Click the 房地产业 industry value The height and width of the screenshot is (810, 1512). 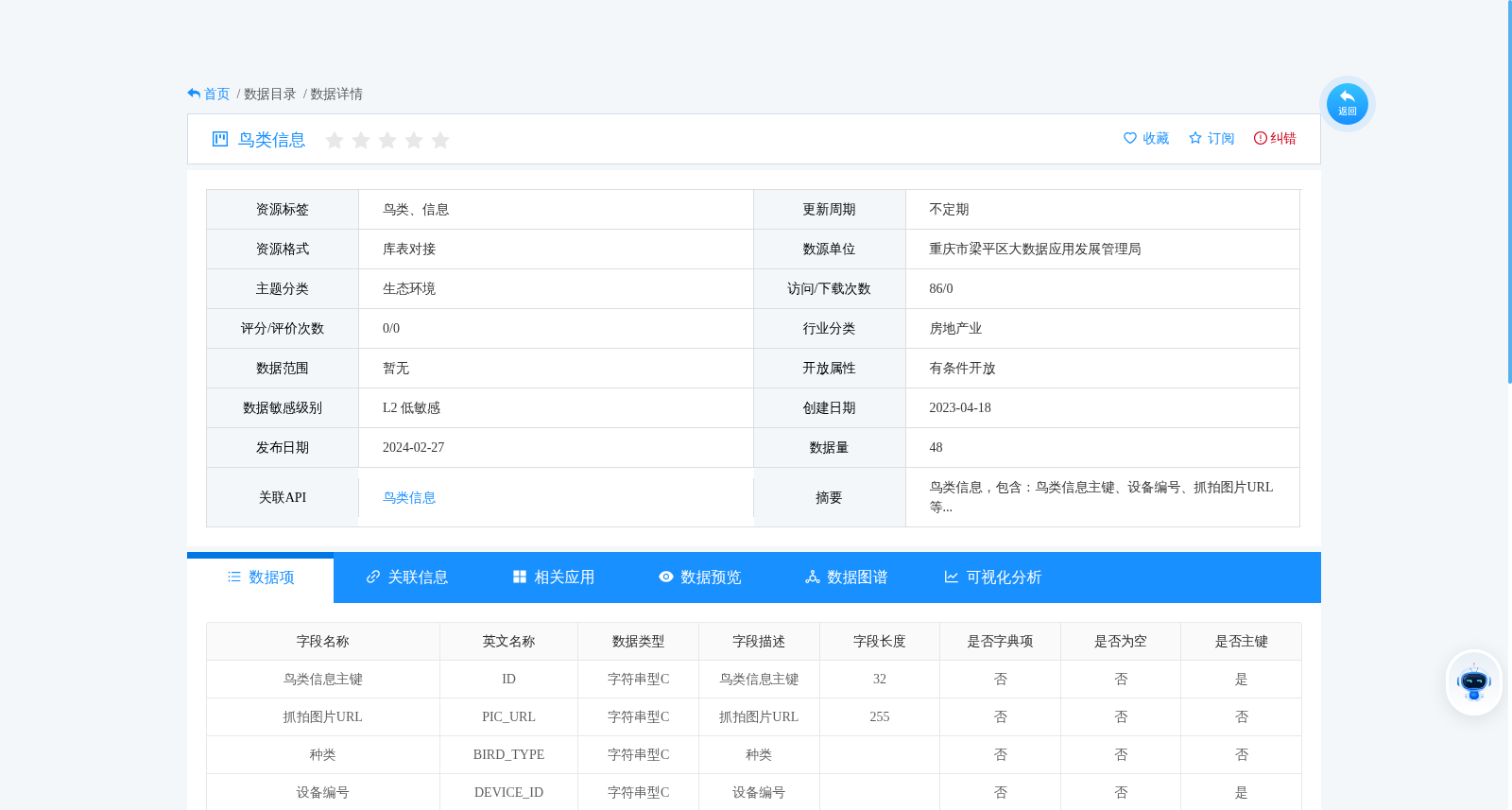955,328
